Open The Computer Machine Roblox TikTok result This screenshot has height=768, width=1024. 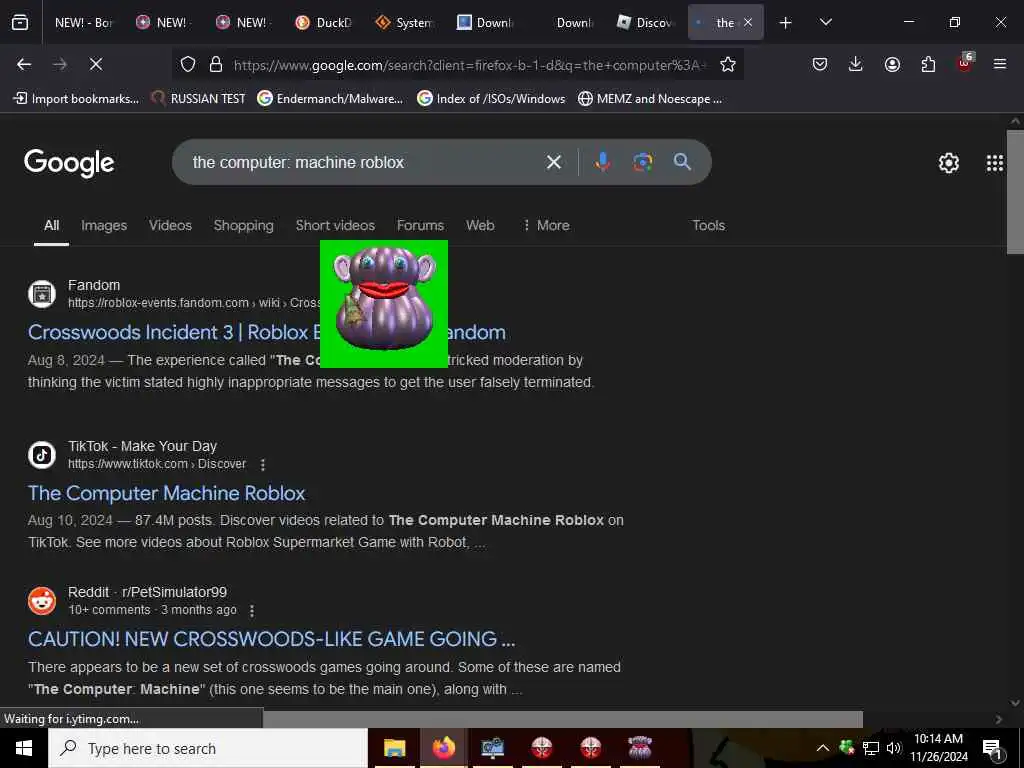point(167,493)
